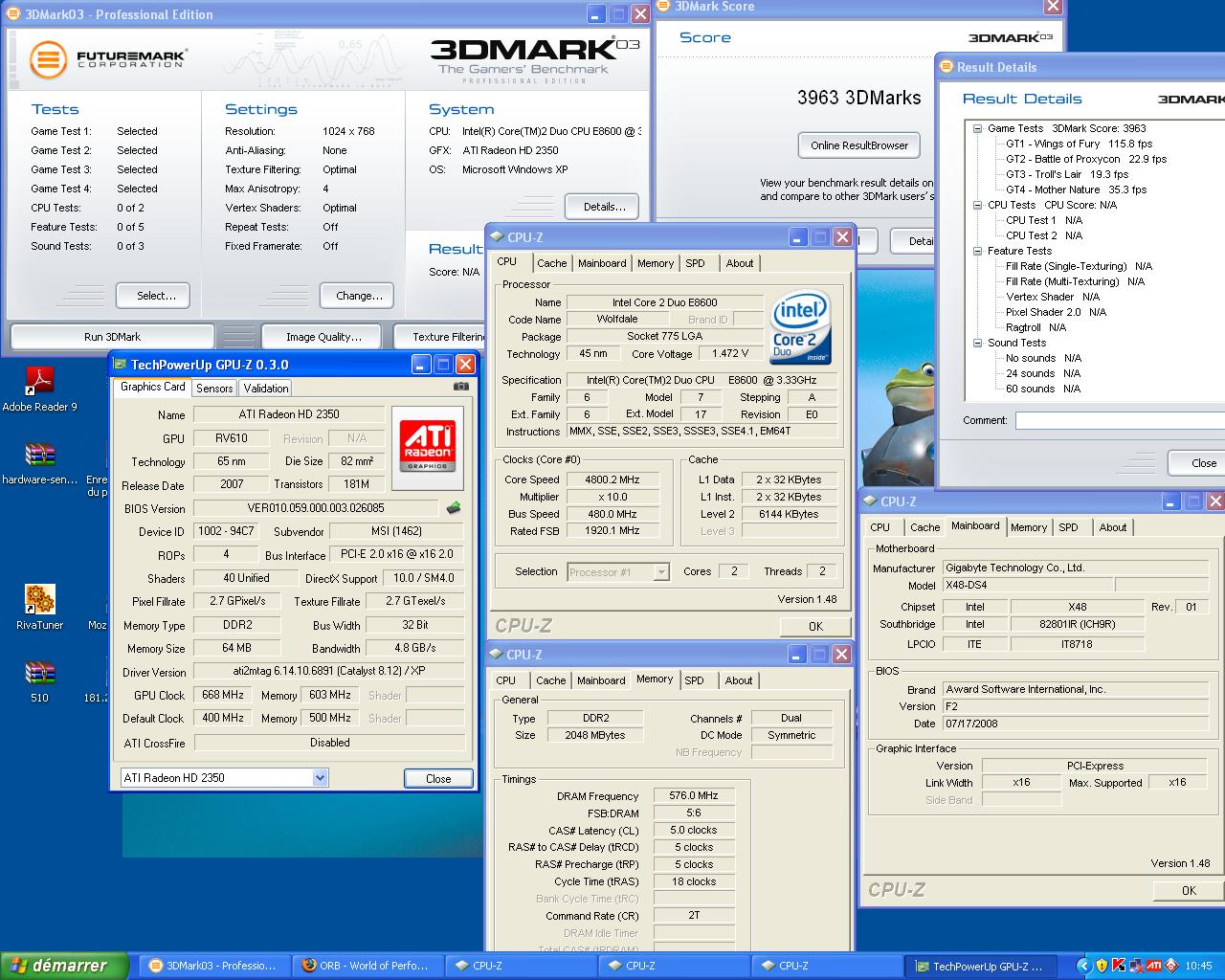Select the 510 archive desktop icon

pos(39,680)
